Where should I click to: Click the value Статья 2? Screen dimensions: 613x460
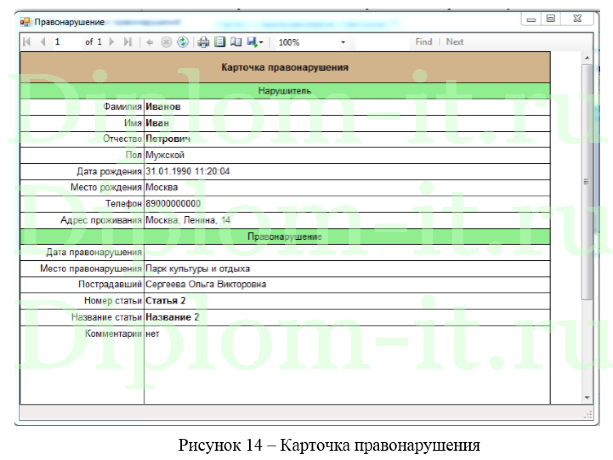(165, 301)
